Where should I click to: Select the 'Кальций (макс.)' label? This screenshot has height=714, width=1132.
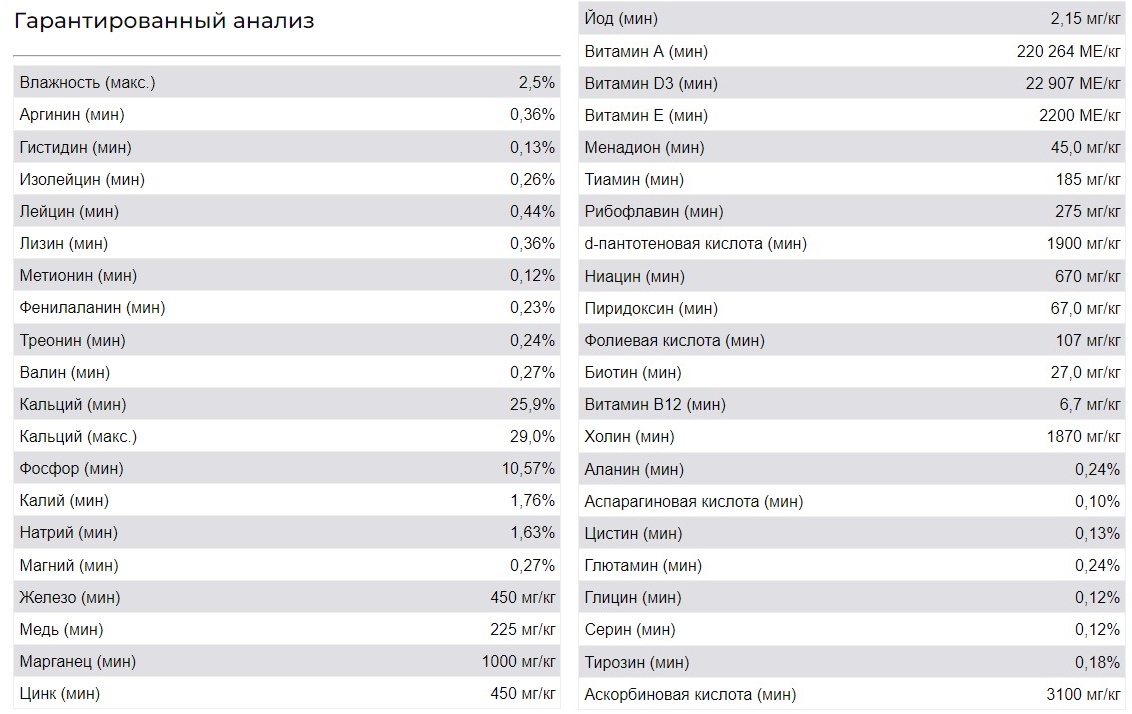tap(78, 437)
